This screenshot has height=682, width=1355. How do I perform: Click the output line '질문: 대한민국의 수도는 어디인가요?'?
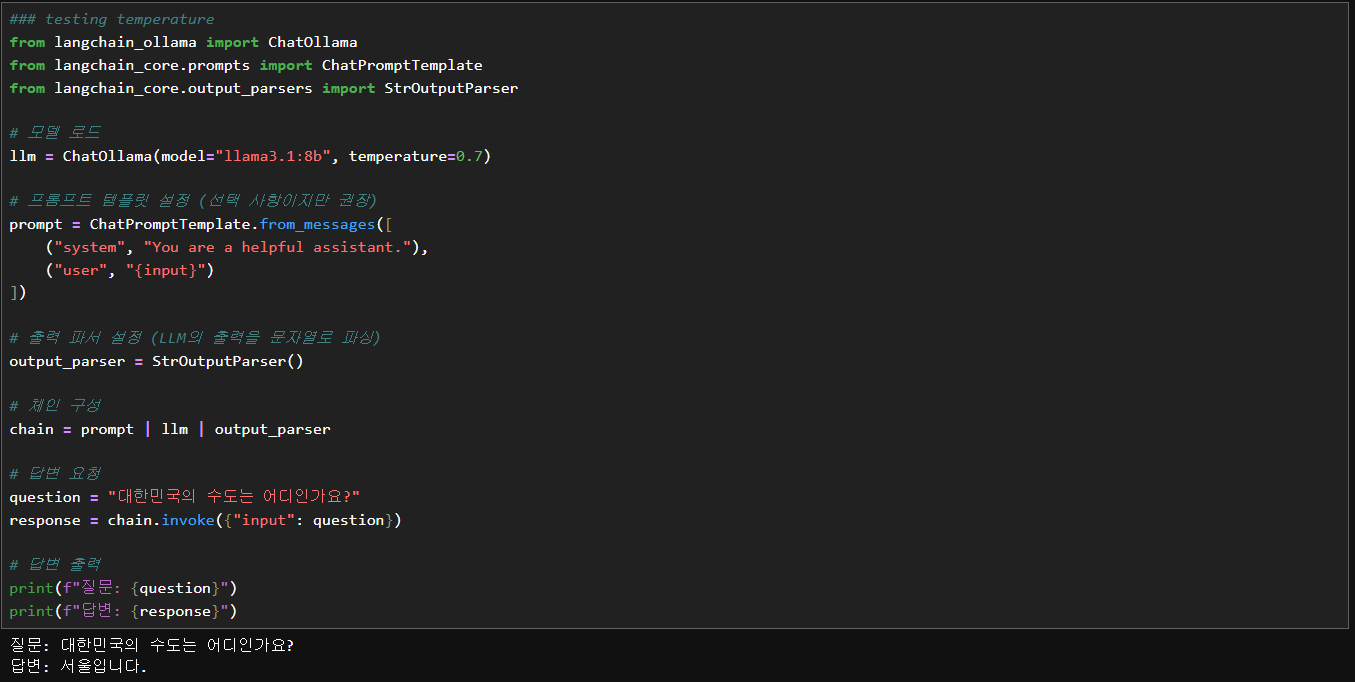pos(152,645)
